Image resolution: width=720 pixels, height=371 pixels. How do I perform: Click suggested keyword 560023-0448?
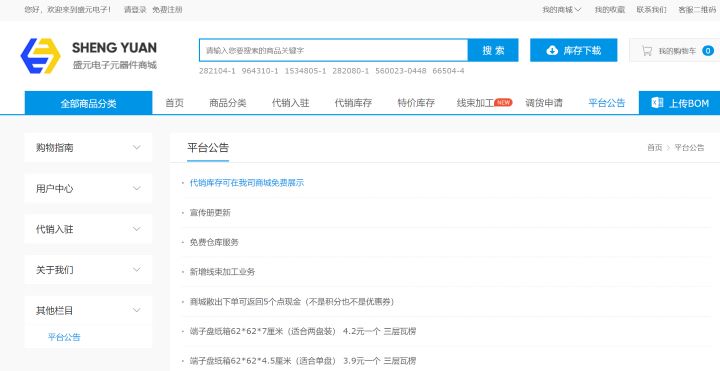(401, 71)
